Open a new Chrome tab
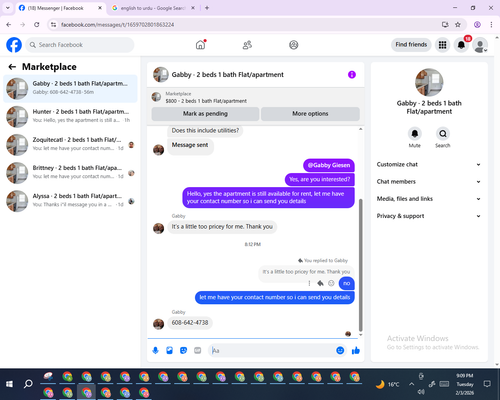Viewport: 500px width, 400px height. coord(207,8)
